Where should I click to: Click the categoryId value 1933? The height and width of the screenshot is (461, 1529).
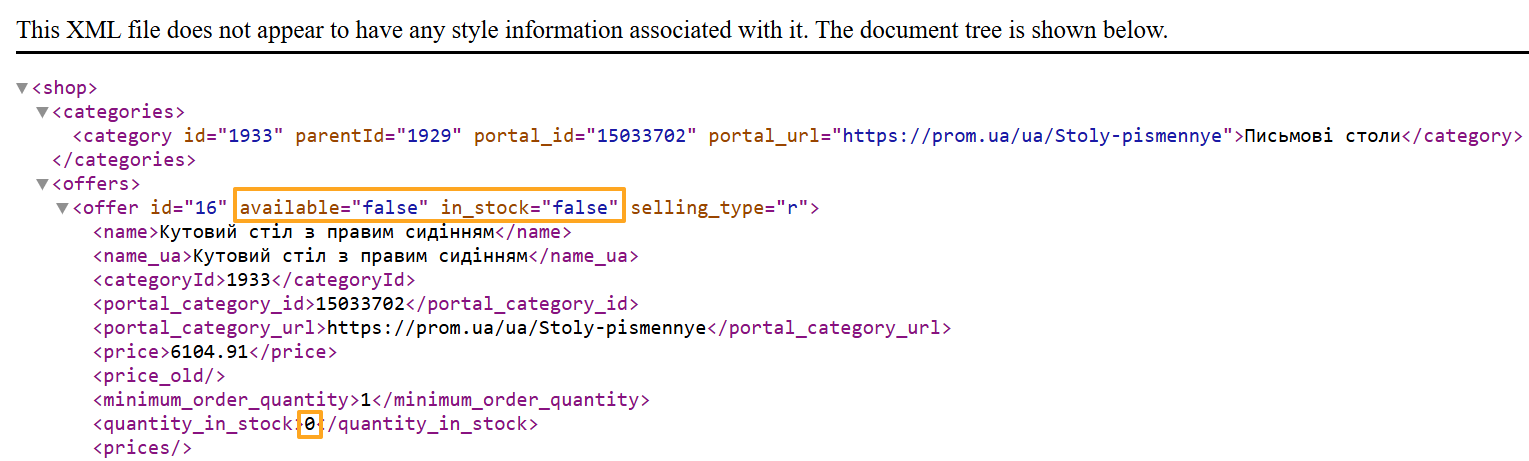(x=247, y=280)
